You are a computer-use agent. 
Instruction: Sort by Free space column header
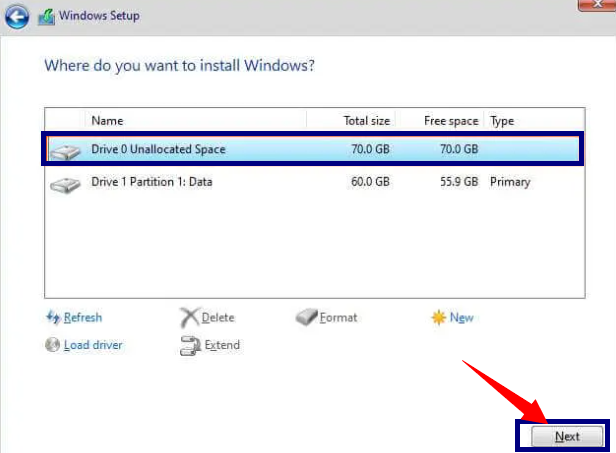pyautogui.click(x=440, y=121)
